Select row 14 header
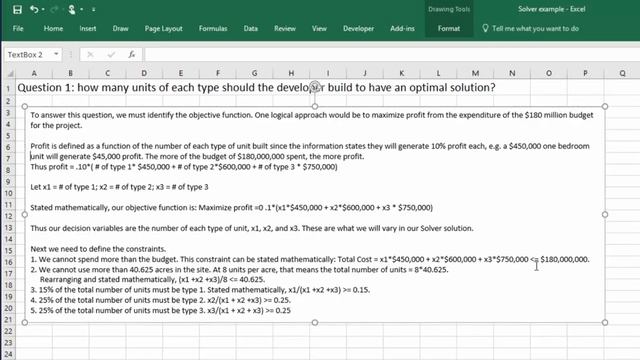This screenshot has width=640, height=360. click(x=8, y=239)
